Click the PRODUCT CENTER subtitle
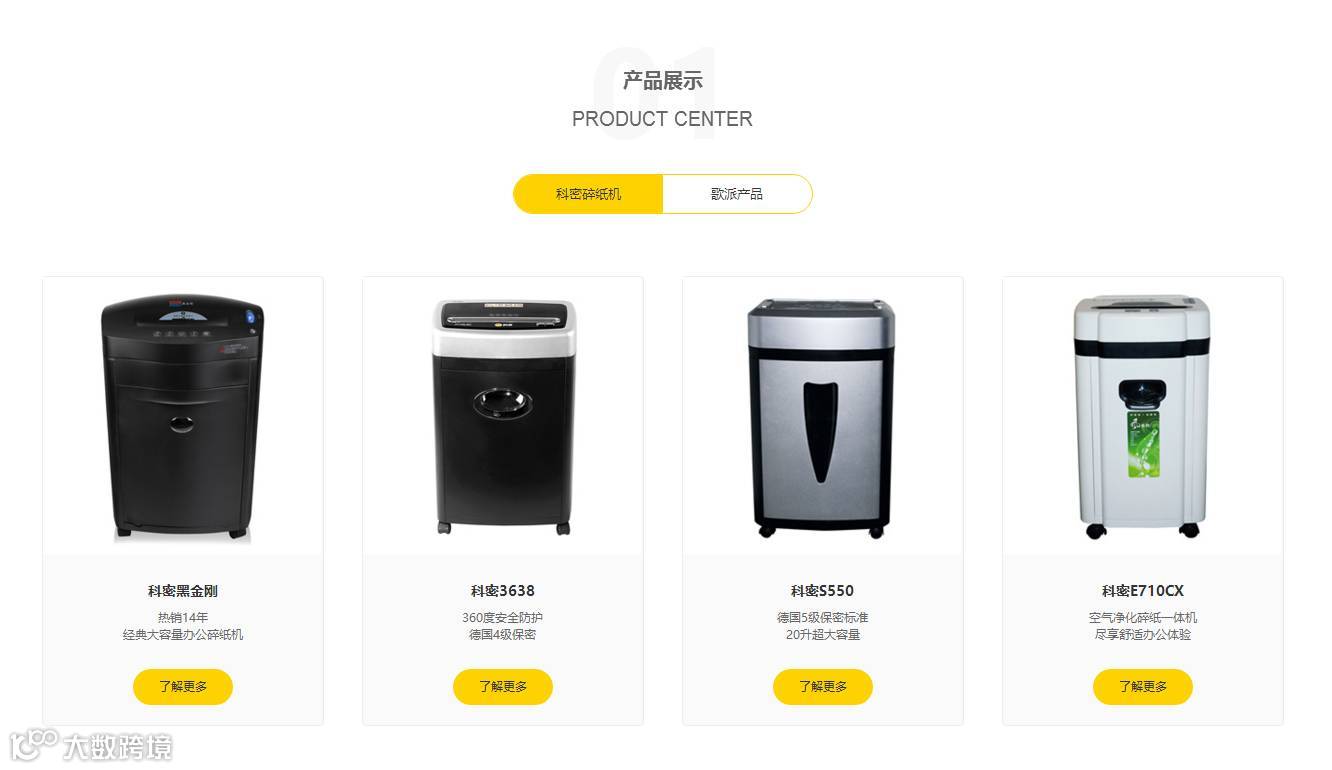The image size is (1332, 770). click(662, 119)
